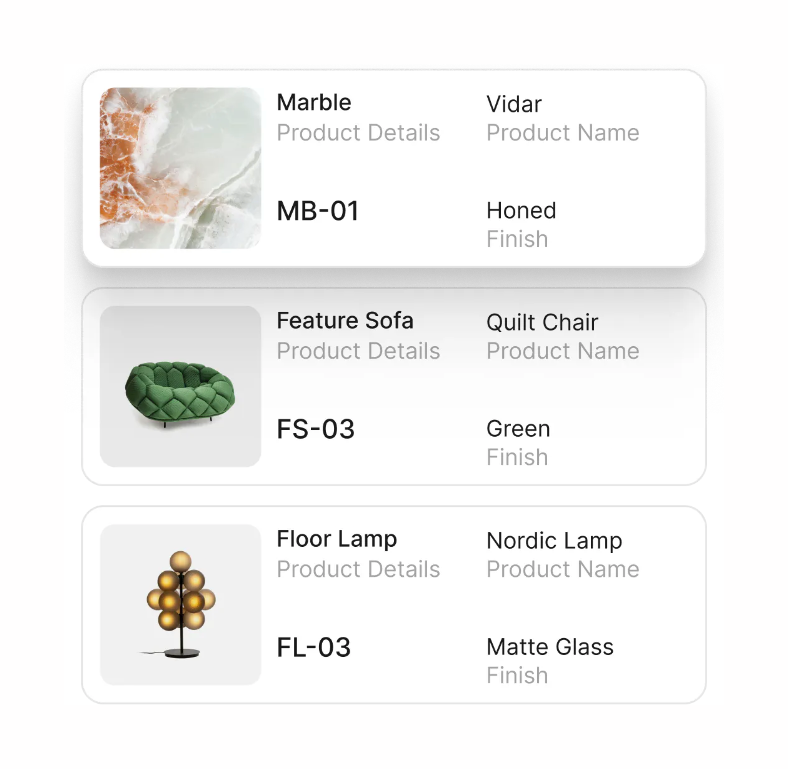Click Product Details label under Marble
Viewport: 788px width, 769px height.
[x=358, y=133]
